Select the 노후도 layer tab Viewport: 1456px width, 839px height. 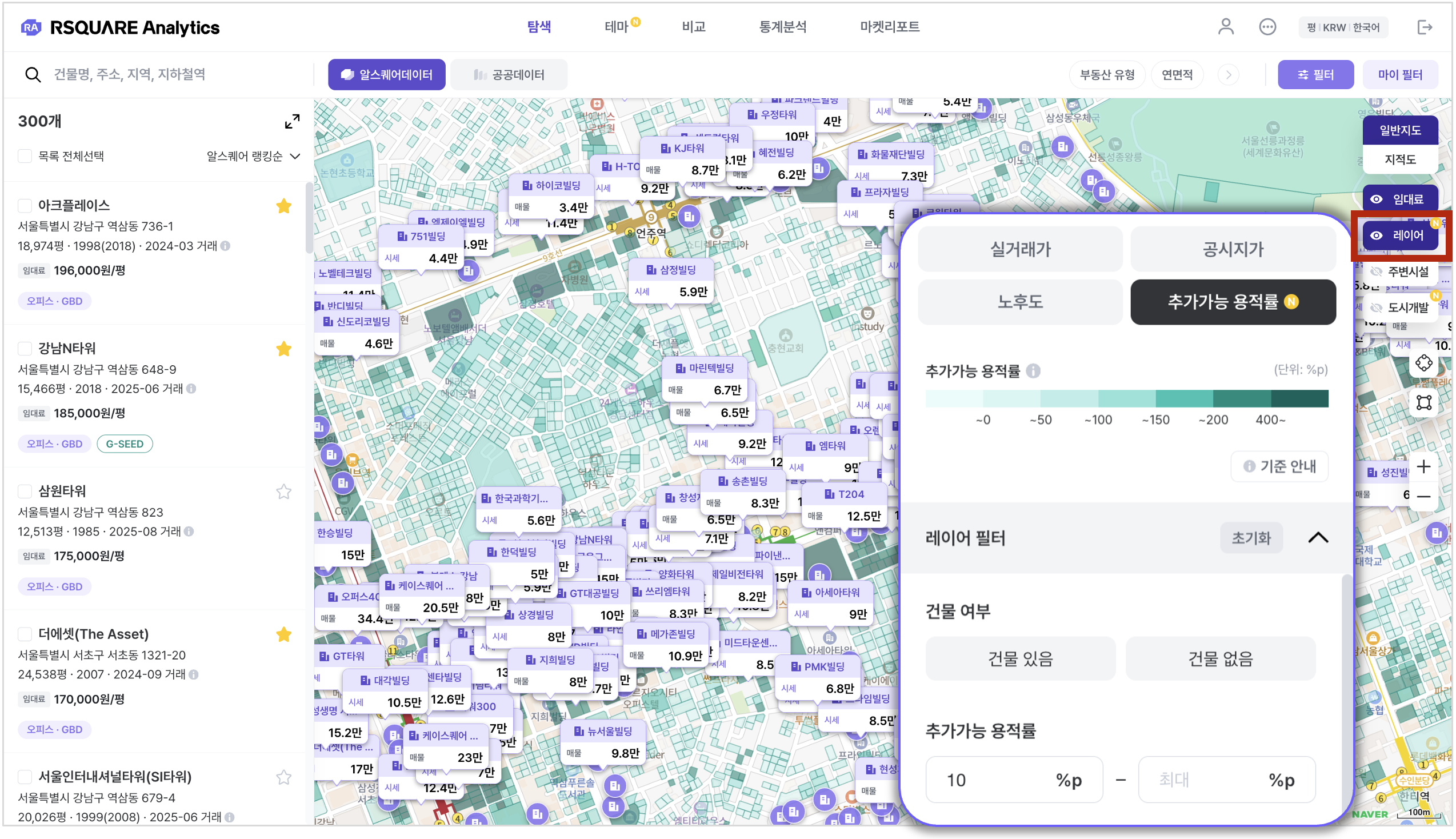tap(1019, 302)
